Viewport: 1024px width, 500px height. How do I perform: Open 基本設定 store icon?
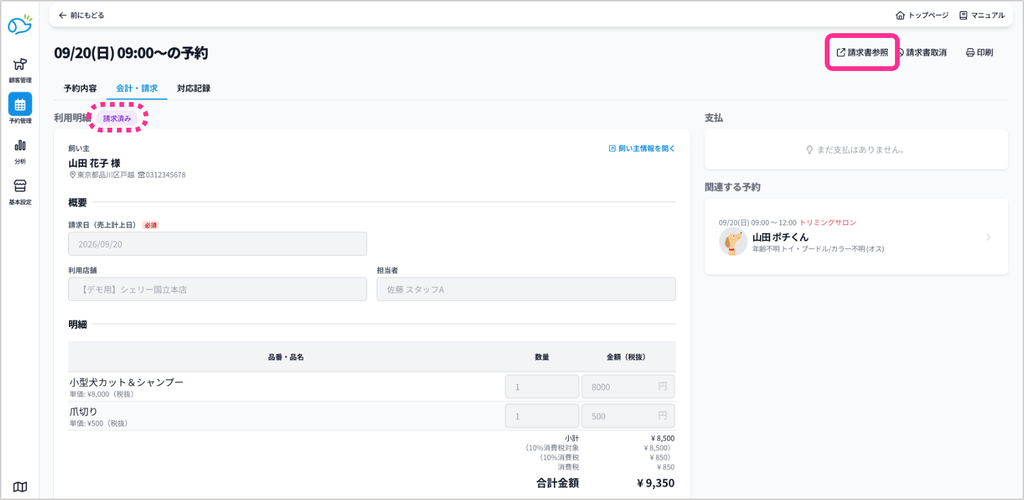pos(20,191)
